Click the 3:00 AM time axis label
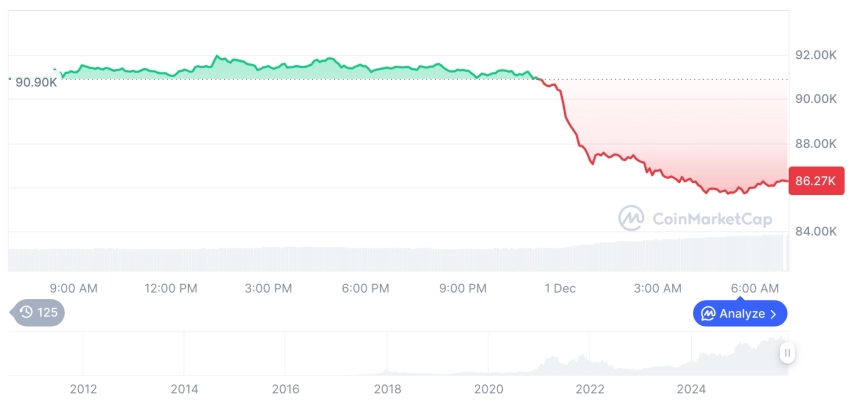The image size is (860, 401). 658,288
